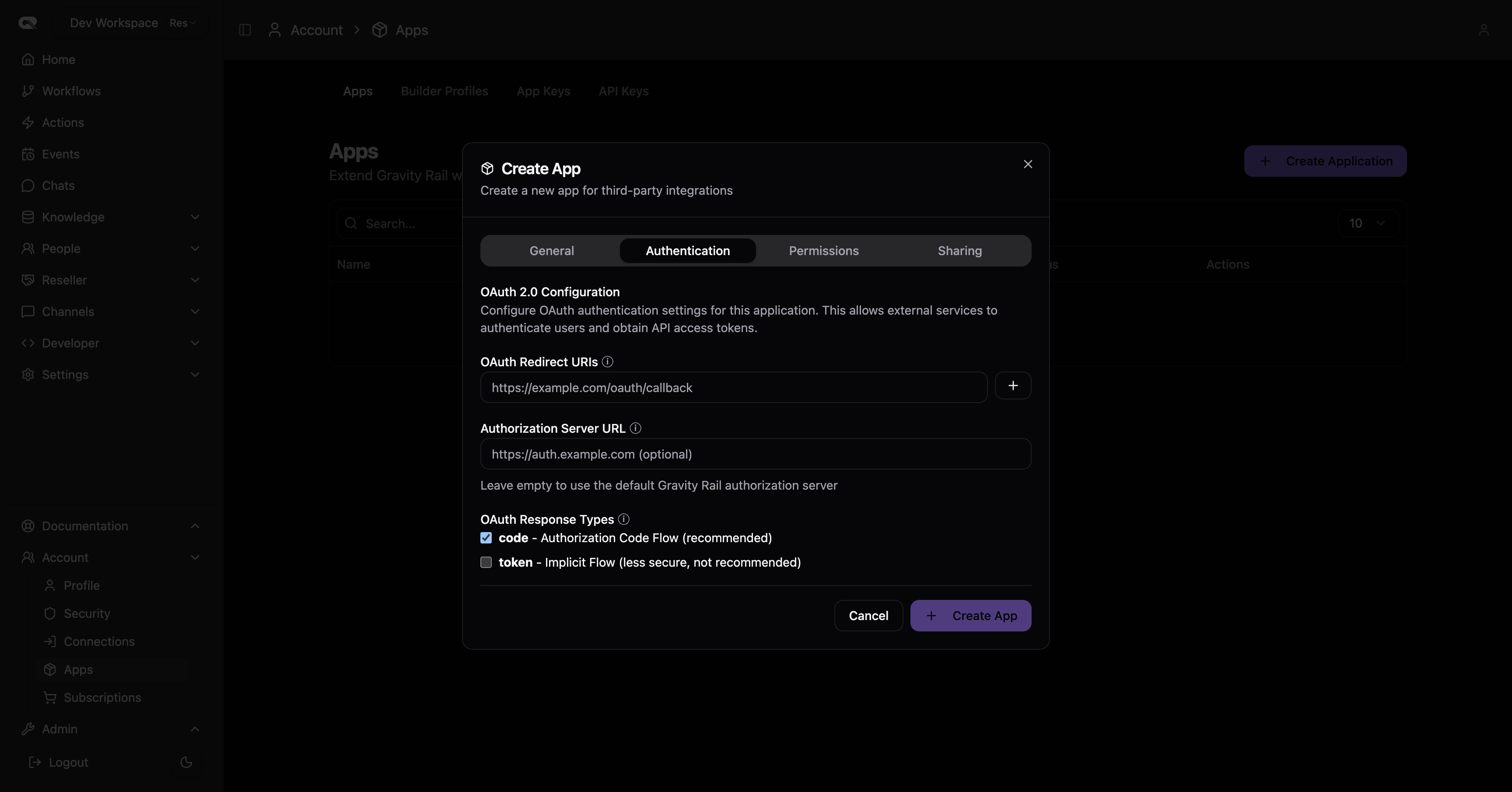Uncheck the code Authorization Code Flow checkbox
Image resolution: width=1512 pixels, height=792 pixels.
click(486, 538)
